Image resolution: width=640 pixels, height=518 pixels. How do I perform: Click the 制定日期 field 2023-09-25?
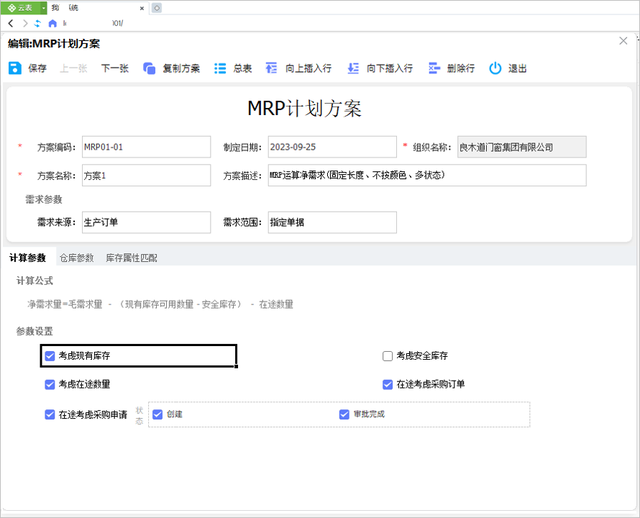tap(332, 147)
